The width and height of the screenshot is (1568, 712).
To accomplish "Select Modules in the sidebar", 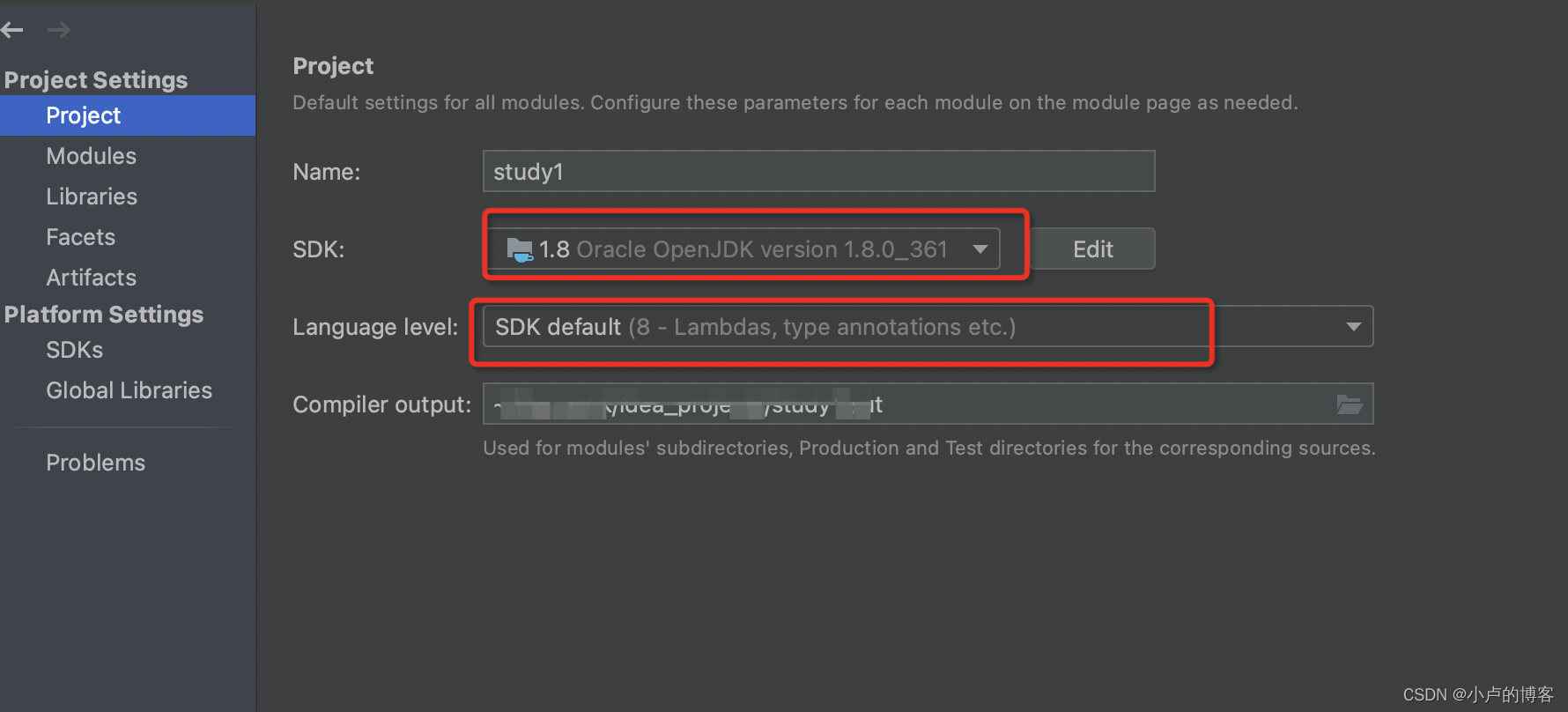I will pos(91,156).
